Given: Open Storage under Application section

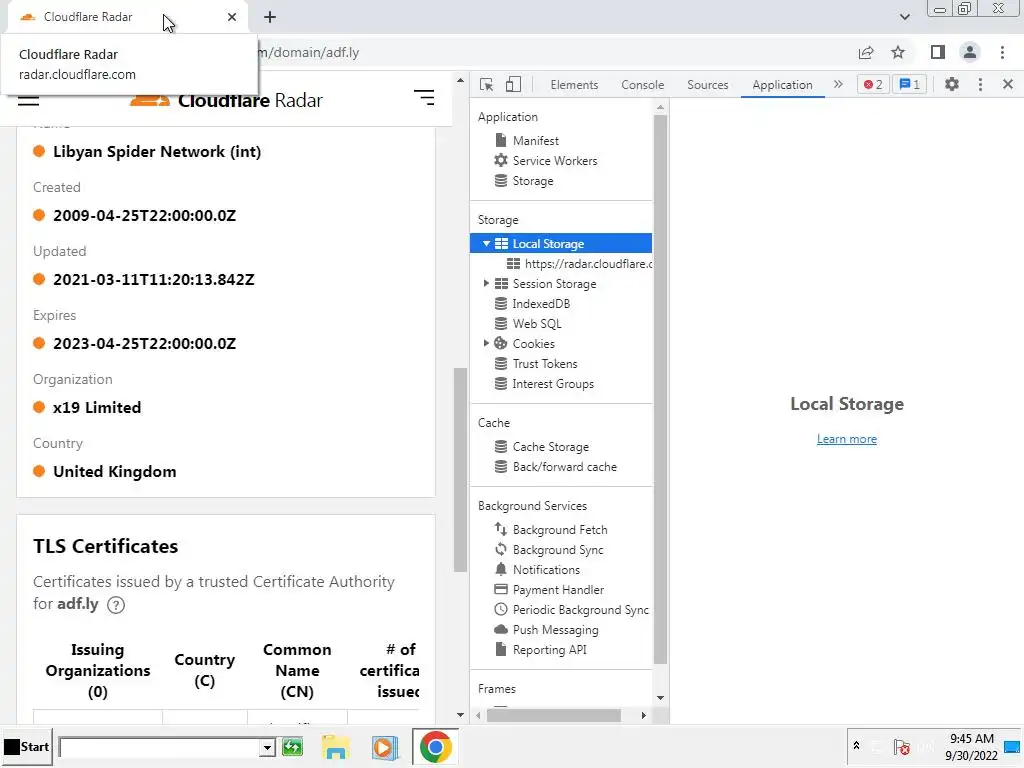Looking at the screenshot, I should (x=533, y=181).
